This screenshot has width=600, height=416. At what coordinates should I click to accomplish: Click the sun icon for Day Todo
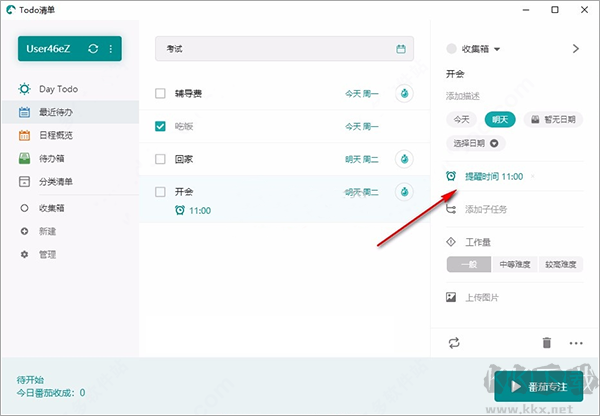[24, 89]
